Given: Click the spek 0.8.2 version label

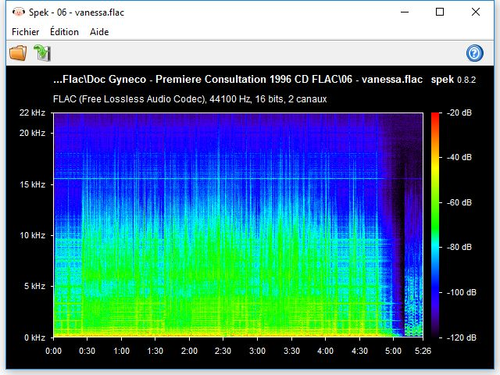Looking at the screenshot, I should point(453,80).
